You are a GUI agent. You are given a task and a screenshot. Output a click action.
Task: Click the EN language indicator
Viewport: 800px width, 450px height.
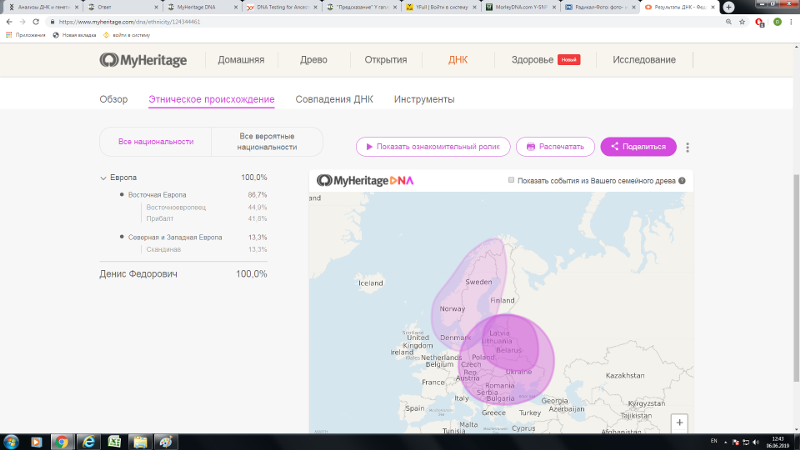[x=714, y=441]
